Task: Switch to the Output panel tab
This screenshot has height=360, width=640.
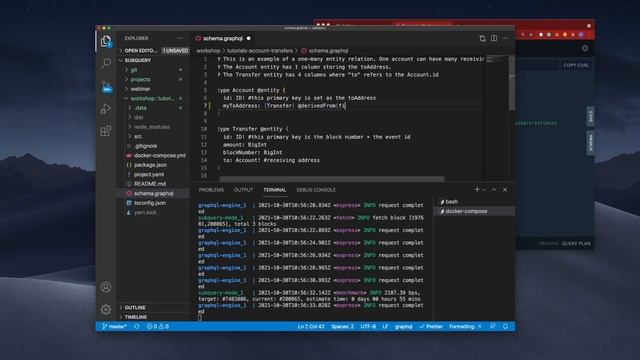Action: coord(243,190)
